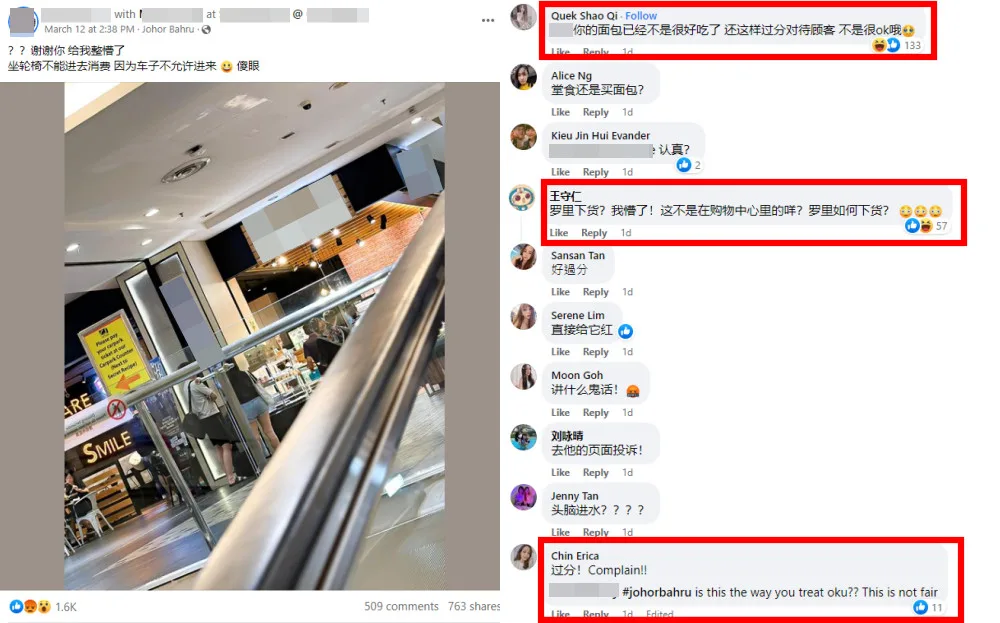
Task: Open reaction icons beside 1.6K count
Action: pos(30,606)
